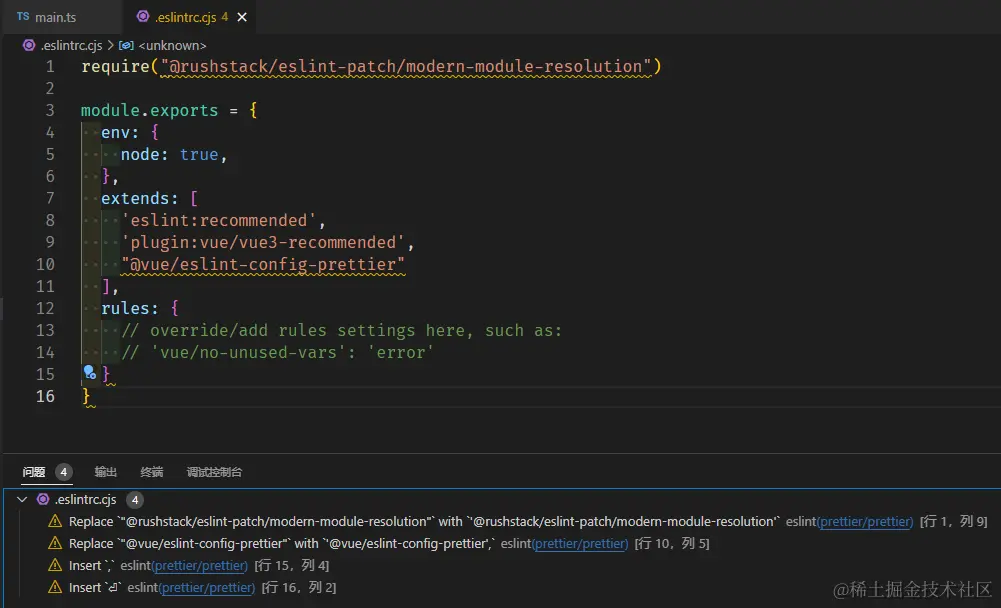This screenshot has height=608, width=1001.
Task: Click line number 1 in the gutter
Action: click(x=50, y=66)
